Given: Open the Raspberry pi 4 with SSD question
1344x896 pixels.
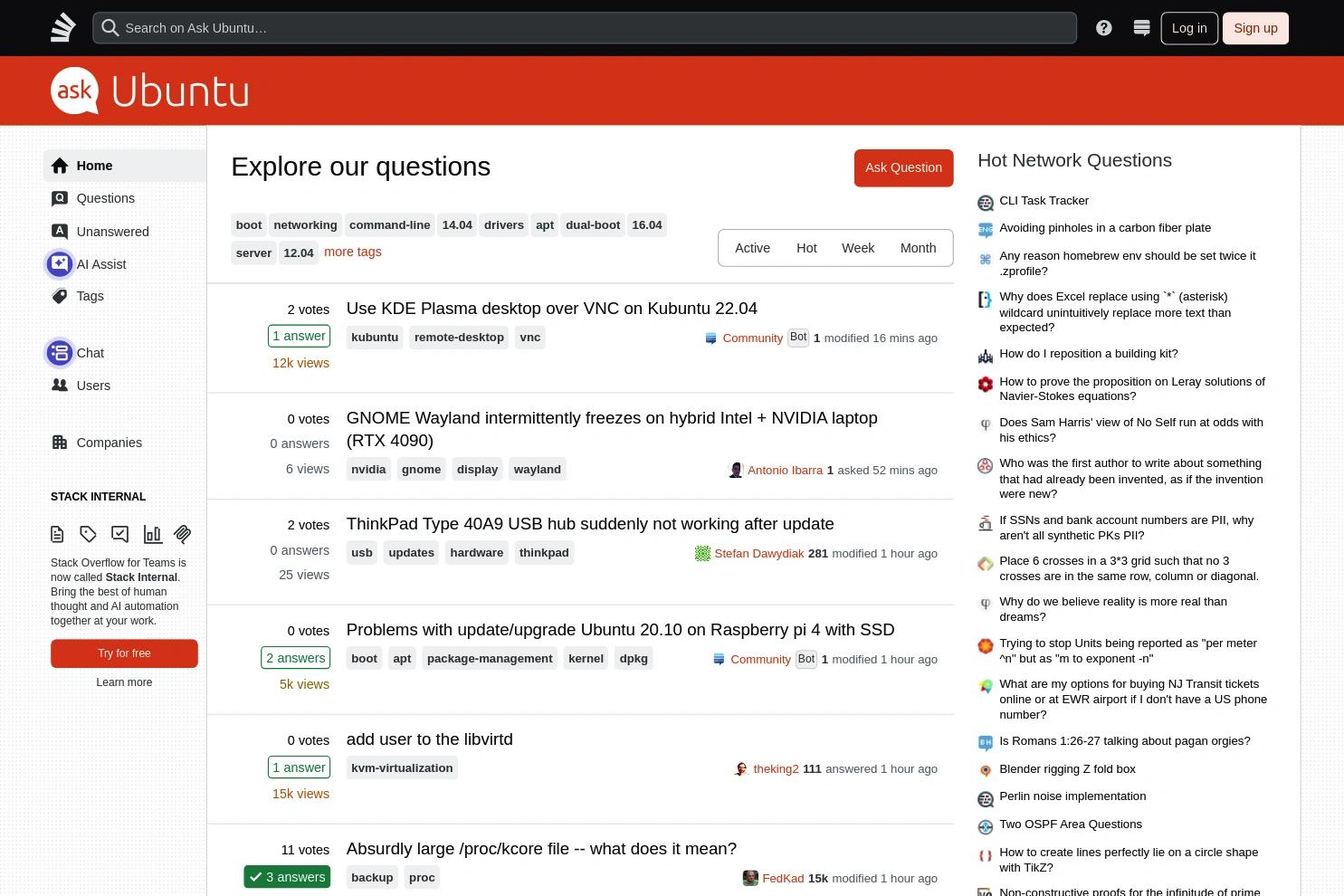Looking at the screenshot, I should point(621,630).
